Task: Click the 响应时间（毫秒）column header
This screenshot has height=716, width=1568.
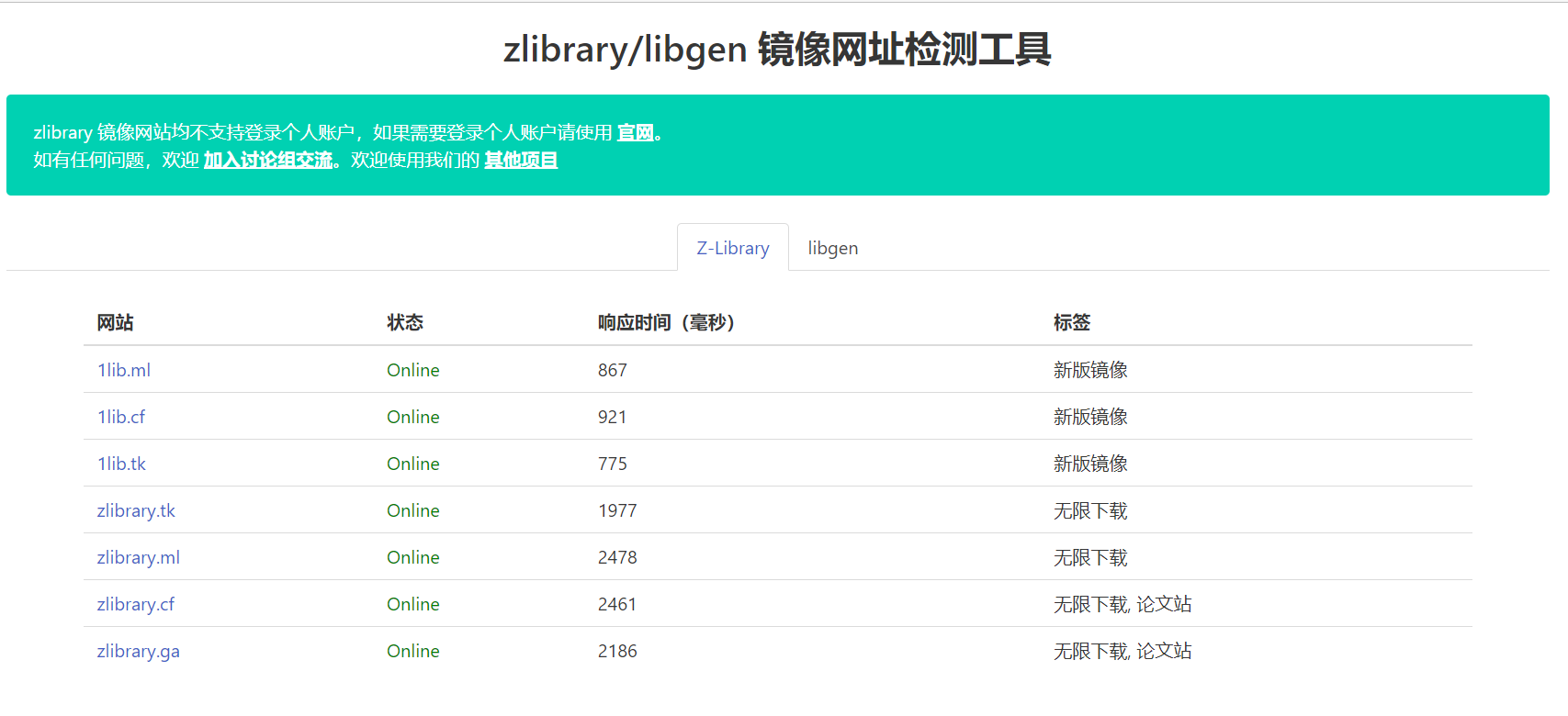Action: pyautogui.click(x=667, y=322)
